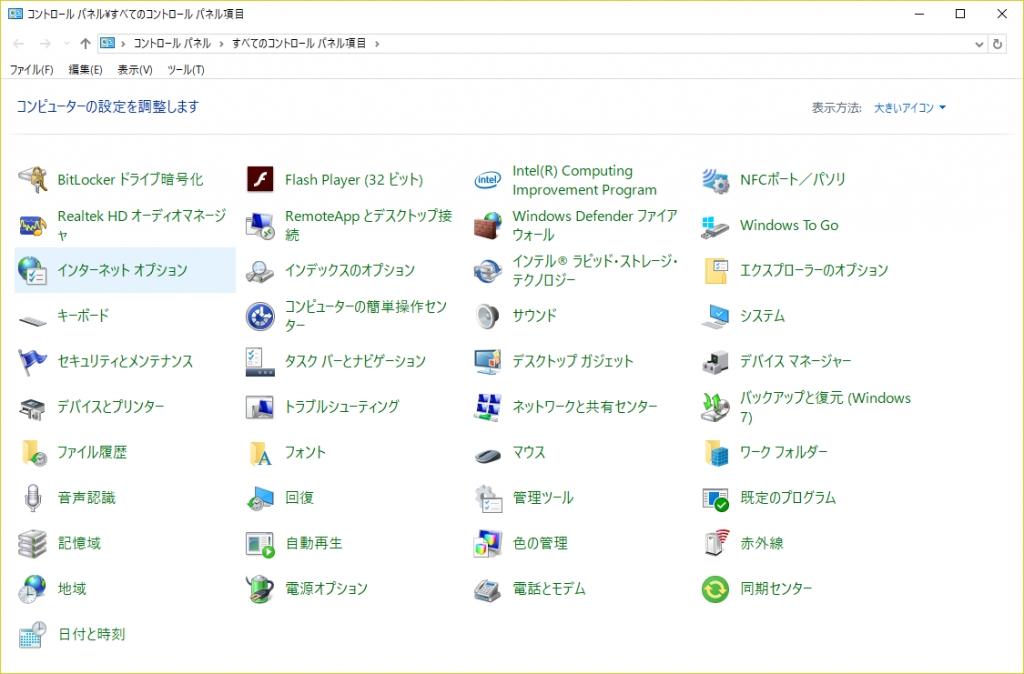This screenshot has width=1024, height=674.
Task: Open the BitLocker ドライブ暗号化 icon
Action: 32,180
